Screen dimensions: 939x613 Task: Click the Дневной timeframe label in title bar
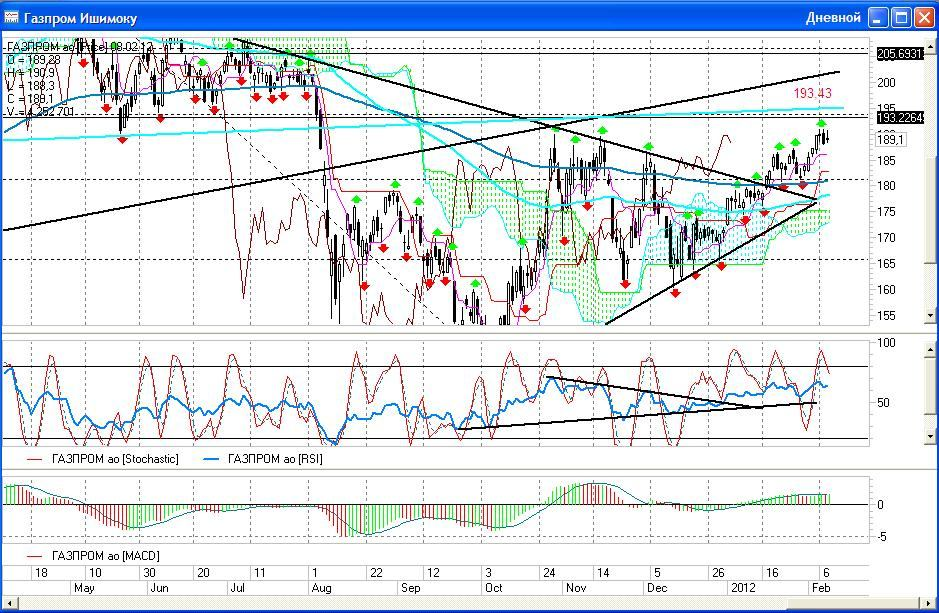point(833,18)
